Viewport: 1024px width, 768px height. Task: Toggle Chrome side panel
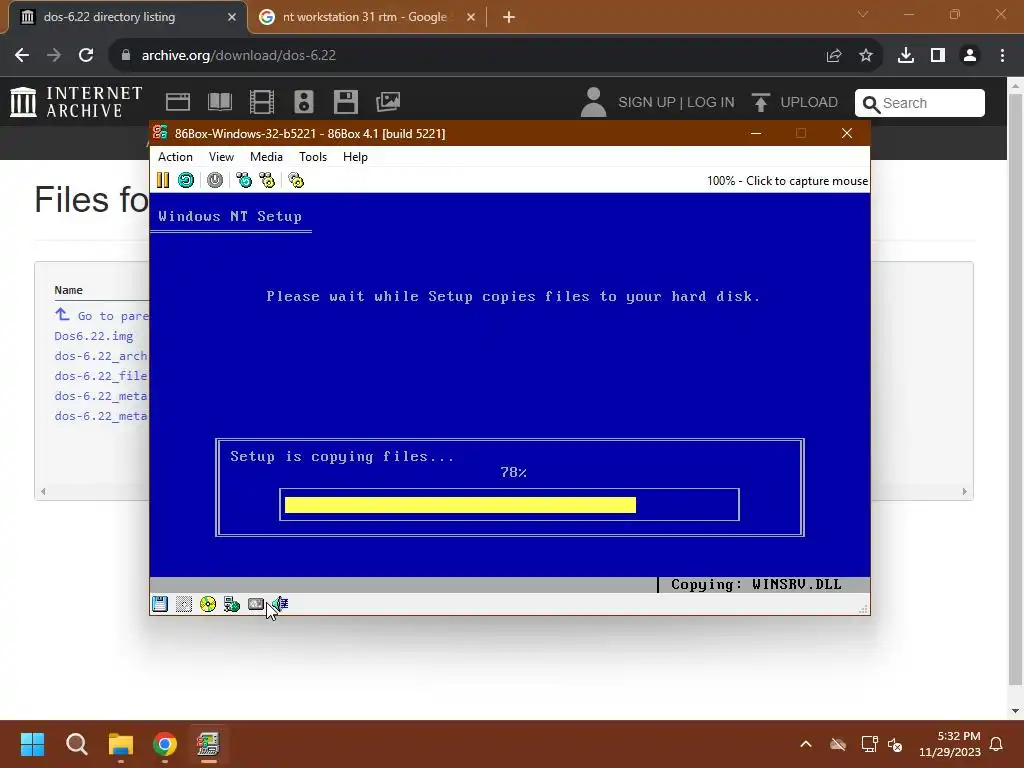pyautogui.click(x=938, y=56)
